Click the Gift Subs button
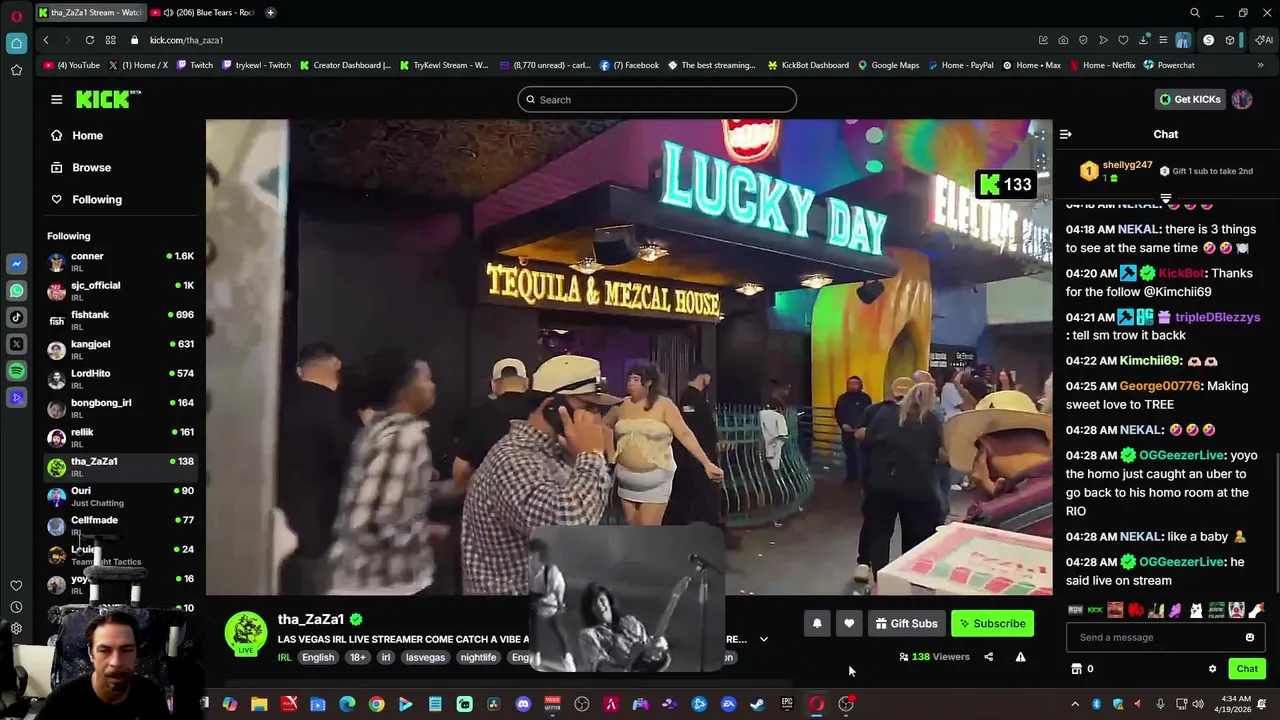 point(906,623)
